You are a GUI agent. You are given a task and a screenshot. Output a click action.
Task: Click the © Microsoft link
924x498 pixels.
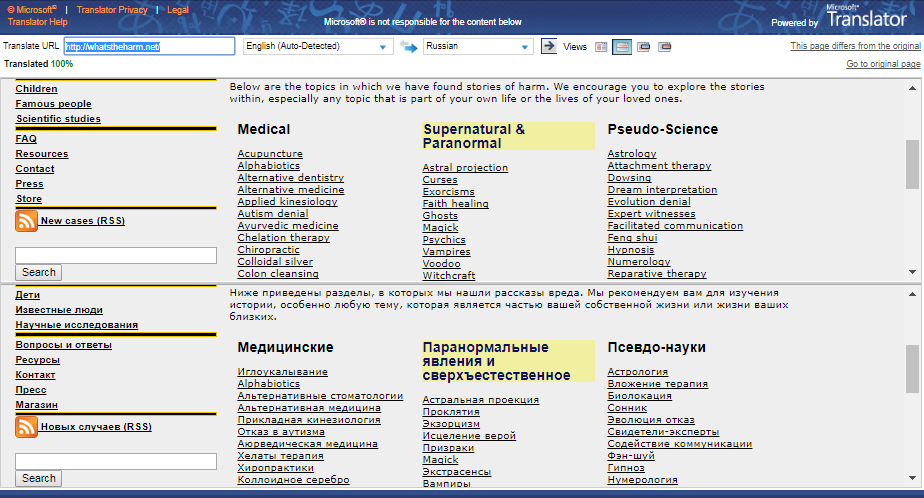[x=32, y=9]
